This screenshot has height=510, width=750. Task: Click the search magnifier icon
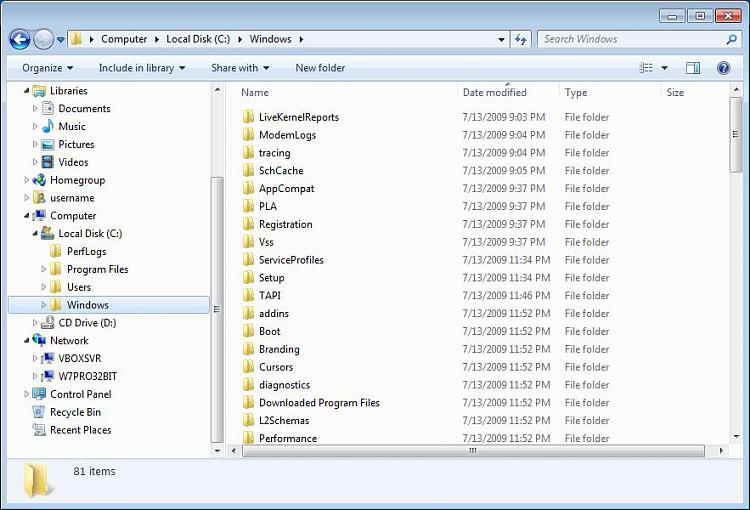(x=731, y=40)
